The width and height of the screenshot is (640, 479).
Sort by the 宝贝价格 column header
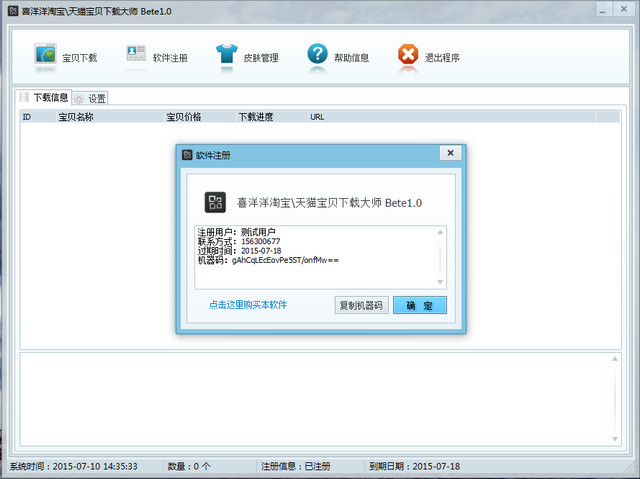pyautogui.click(x=184, y=117)
